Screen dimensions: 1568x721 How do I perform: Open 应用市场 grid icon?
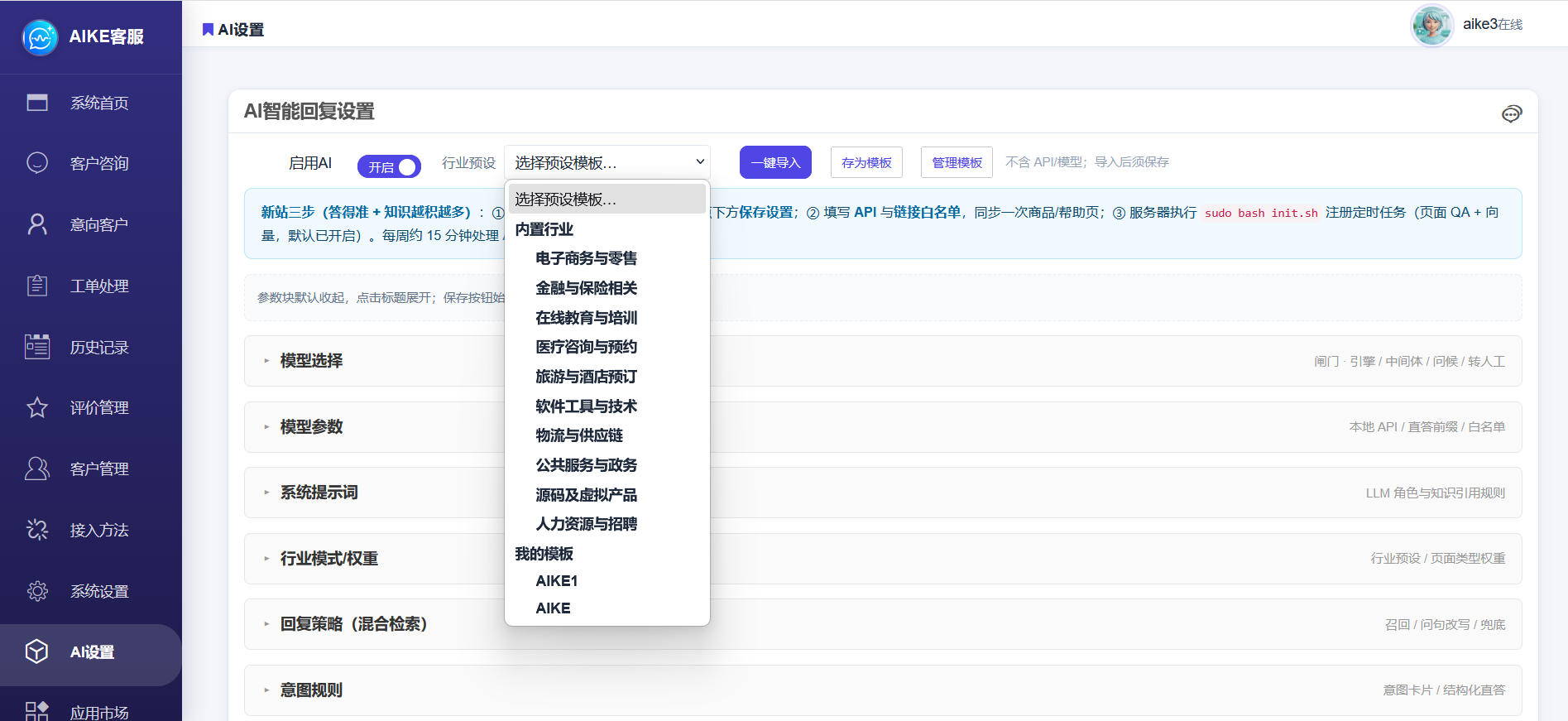tap(37, 711)
